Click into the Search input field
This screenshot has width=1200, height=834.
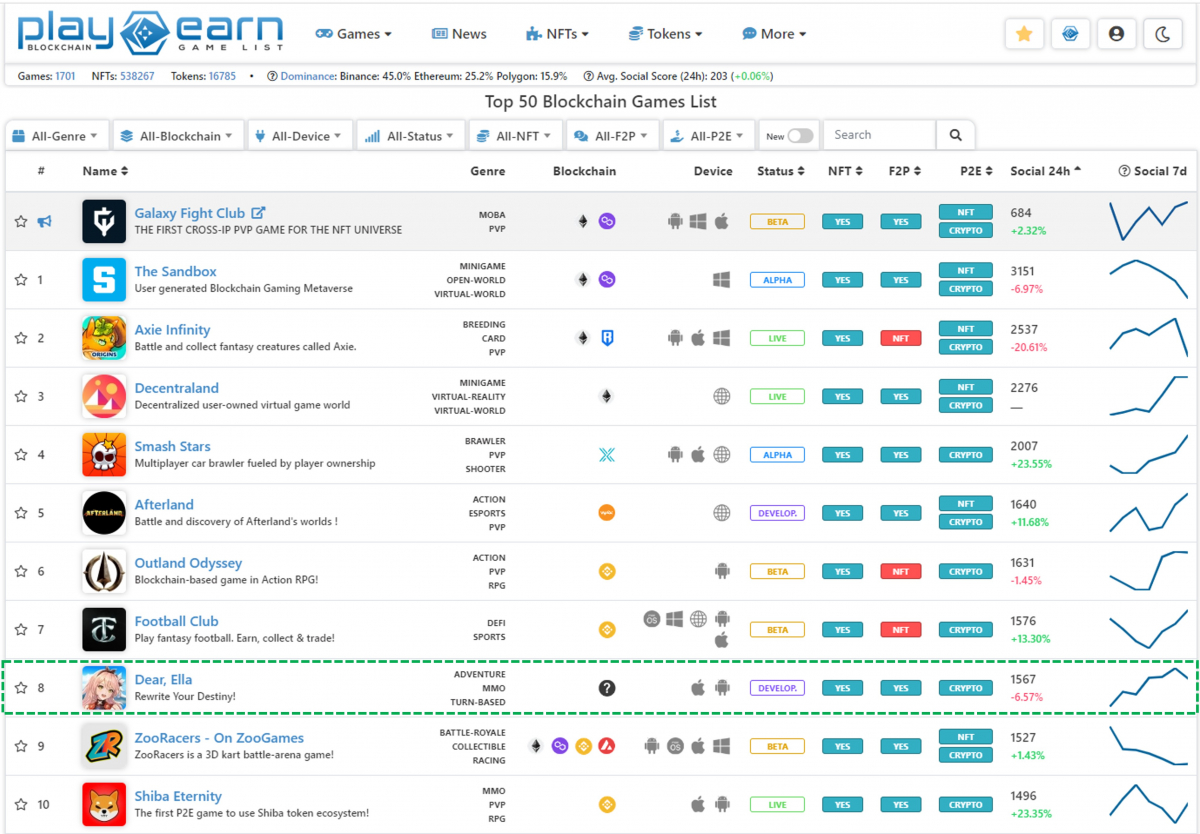pos(879,135)
